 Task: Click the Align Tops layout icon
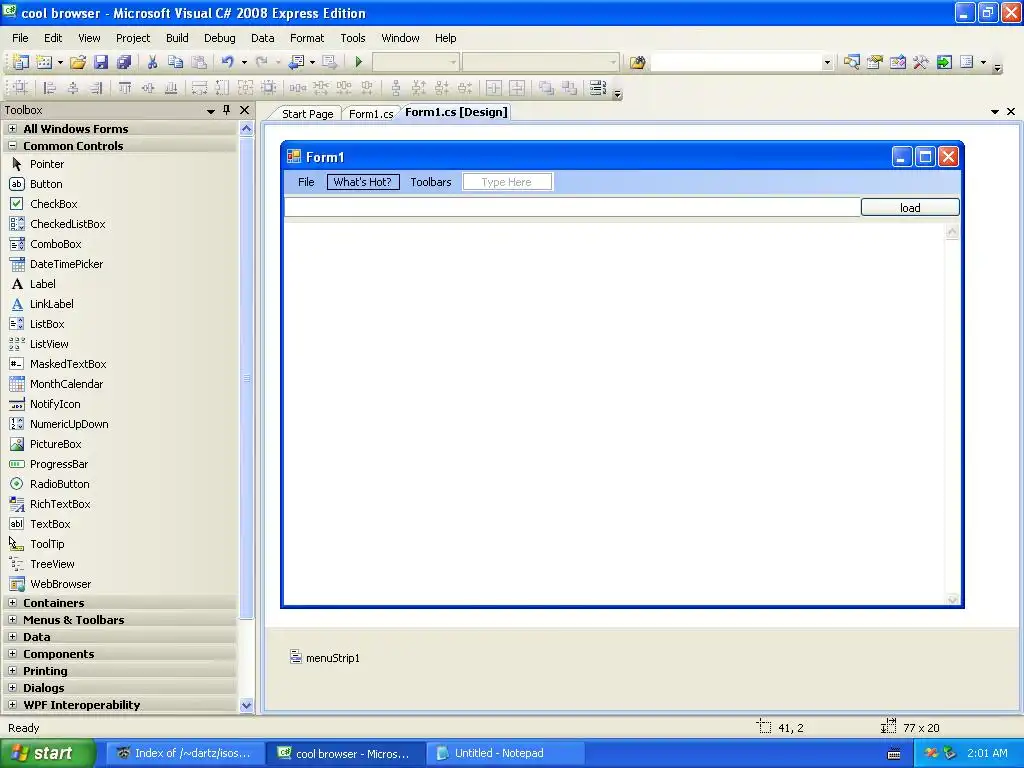click(x=124, y=88)
